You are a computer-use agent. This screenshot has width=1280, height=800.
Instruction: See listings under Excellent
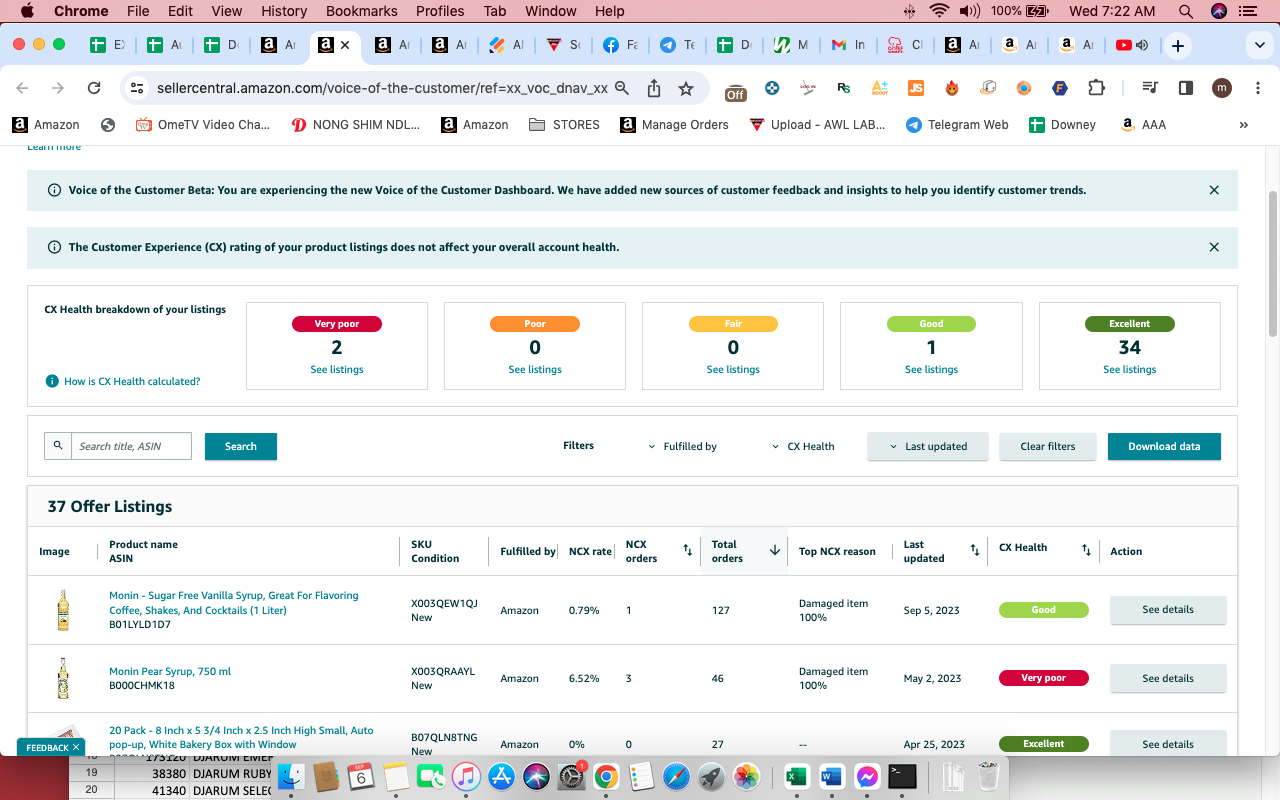(x=1130, y=370)
